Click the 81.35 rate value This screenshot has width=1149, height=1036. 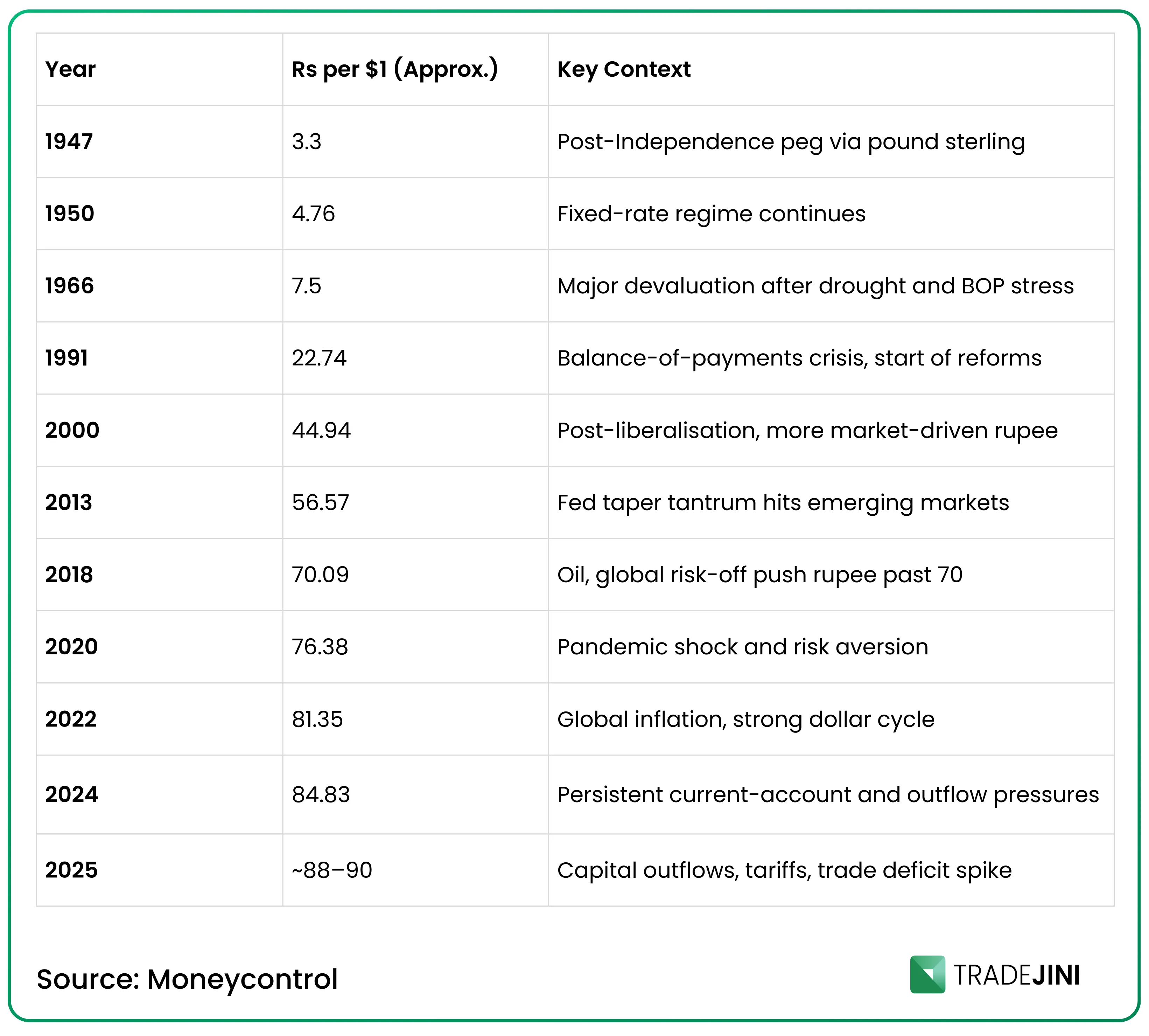pos(317,719)
